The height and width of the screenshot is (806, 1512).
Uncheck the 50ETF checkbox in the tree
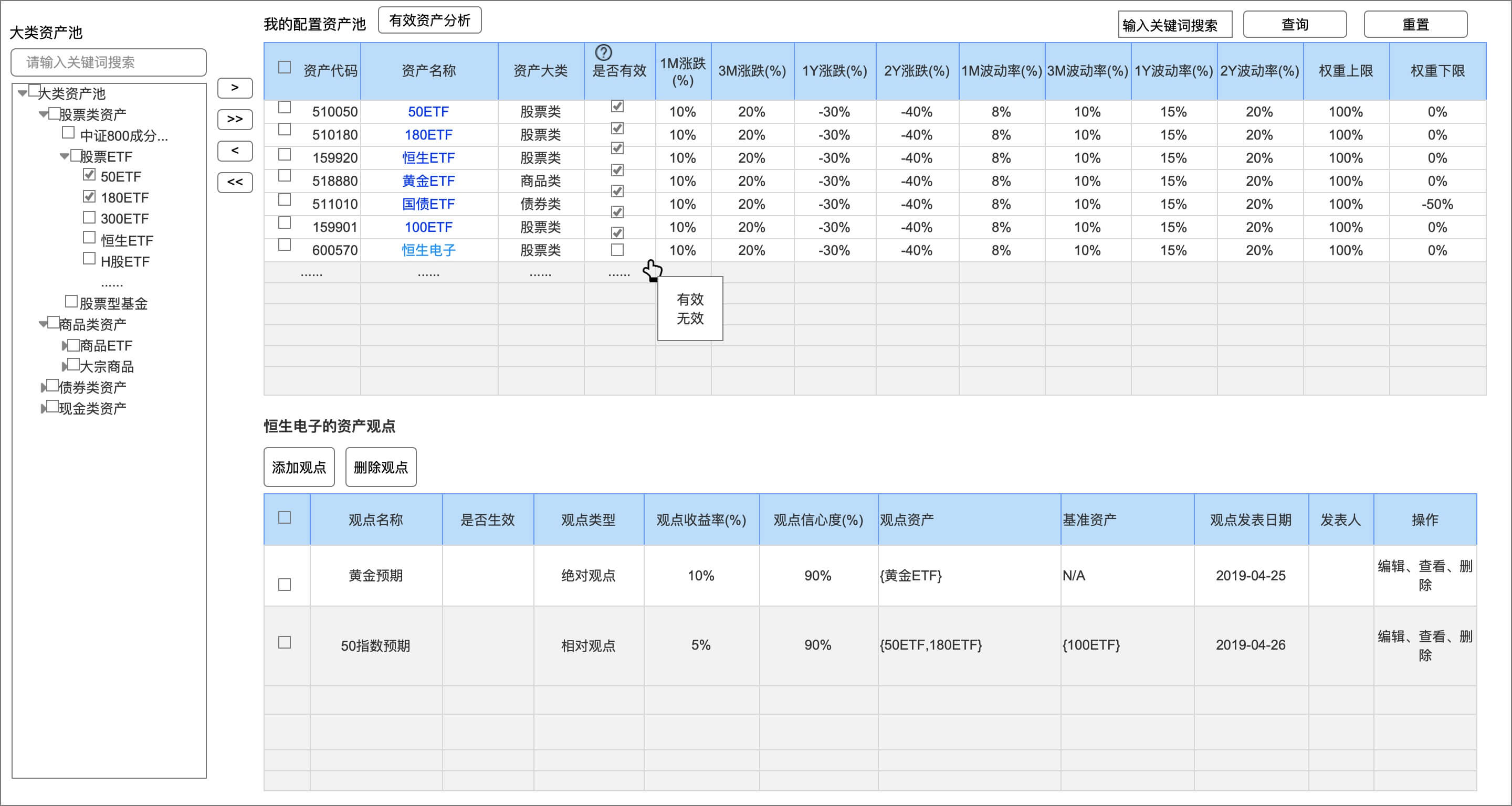pyautogui.click(x=89, y=175)
